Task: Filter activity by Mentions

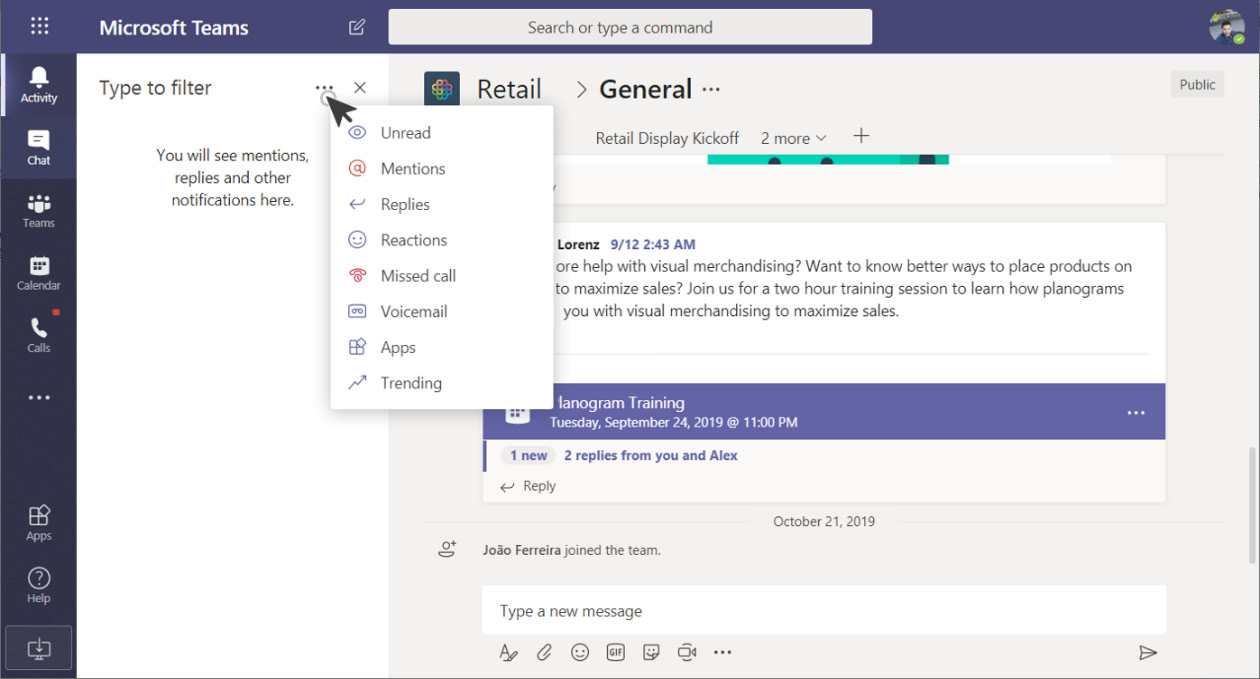Action: pyautogui.click(x=442, y=169)
